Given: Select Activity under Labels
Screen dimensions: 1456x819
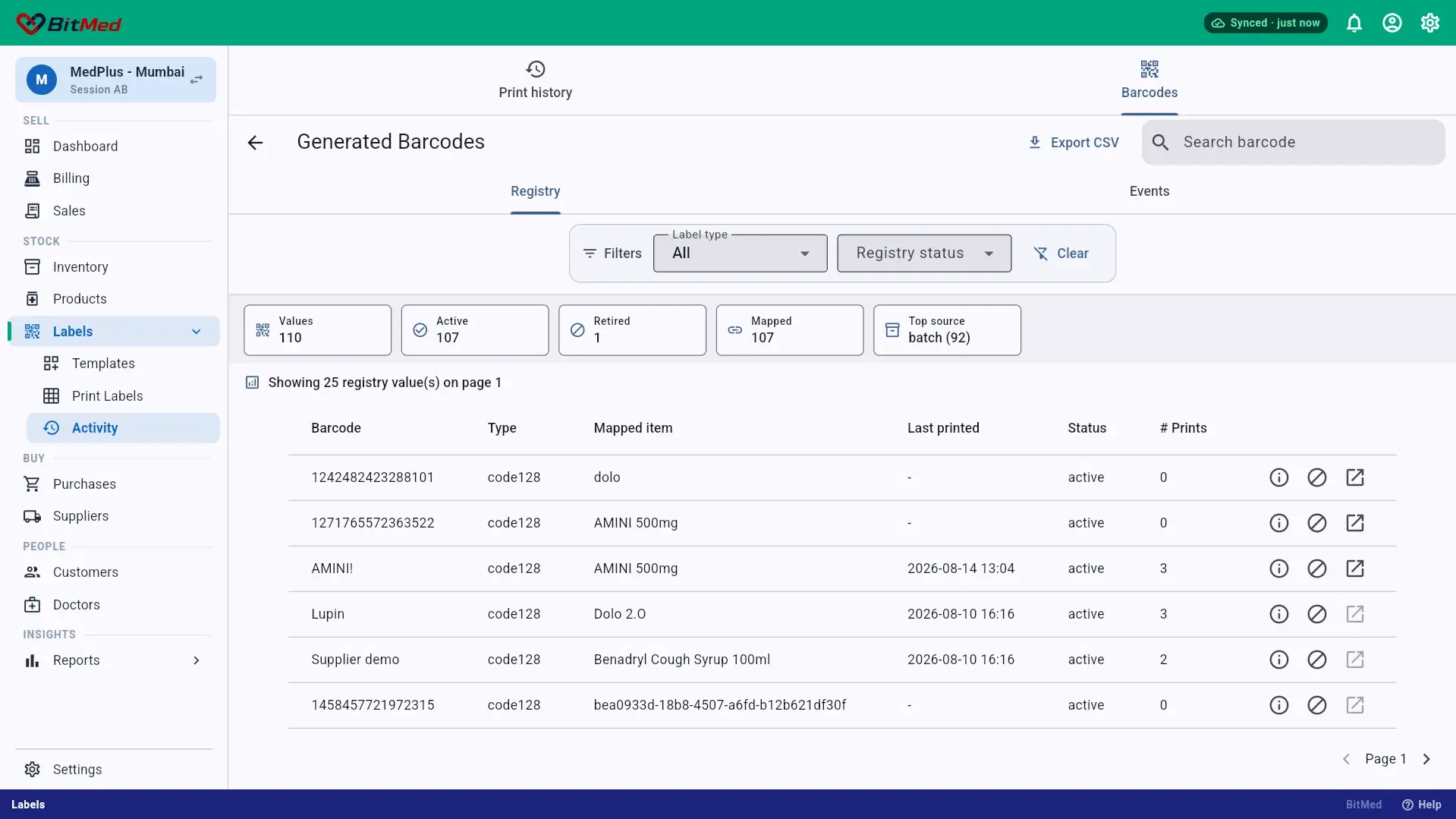Looking at the screenshot, I should [123, 428].
